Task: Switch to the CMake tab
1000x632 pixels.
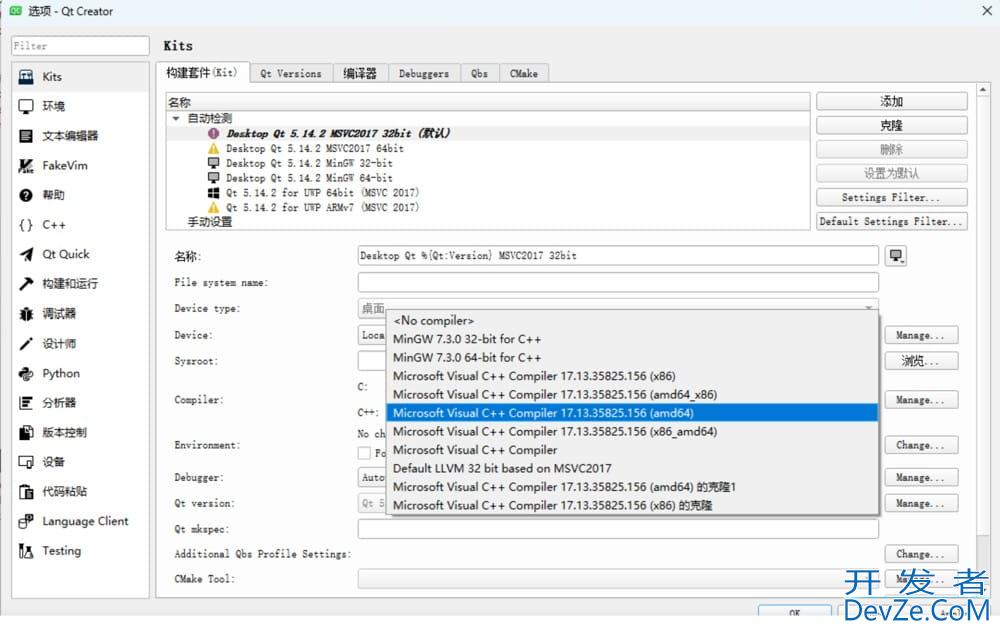Action: pyautogui.click(x=524, y=74)
